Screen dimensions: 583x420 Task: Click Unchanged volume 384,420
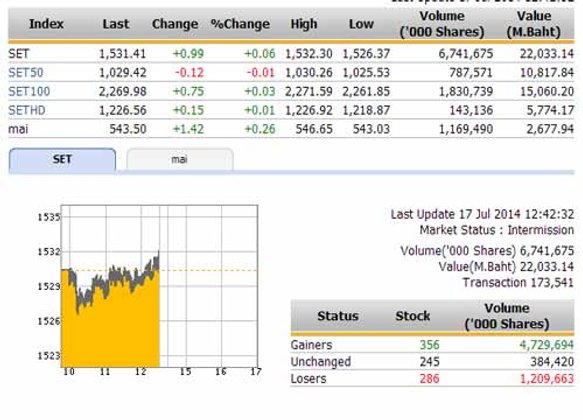552,362
